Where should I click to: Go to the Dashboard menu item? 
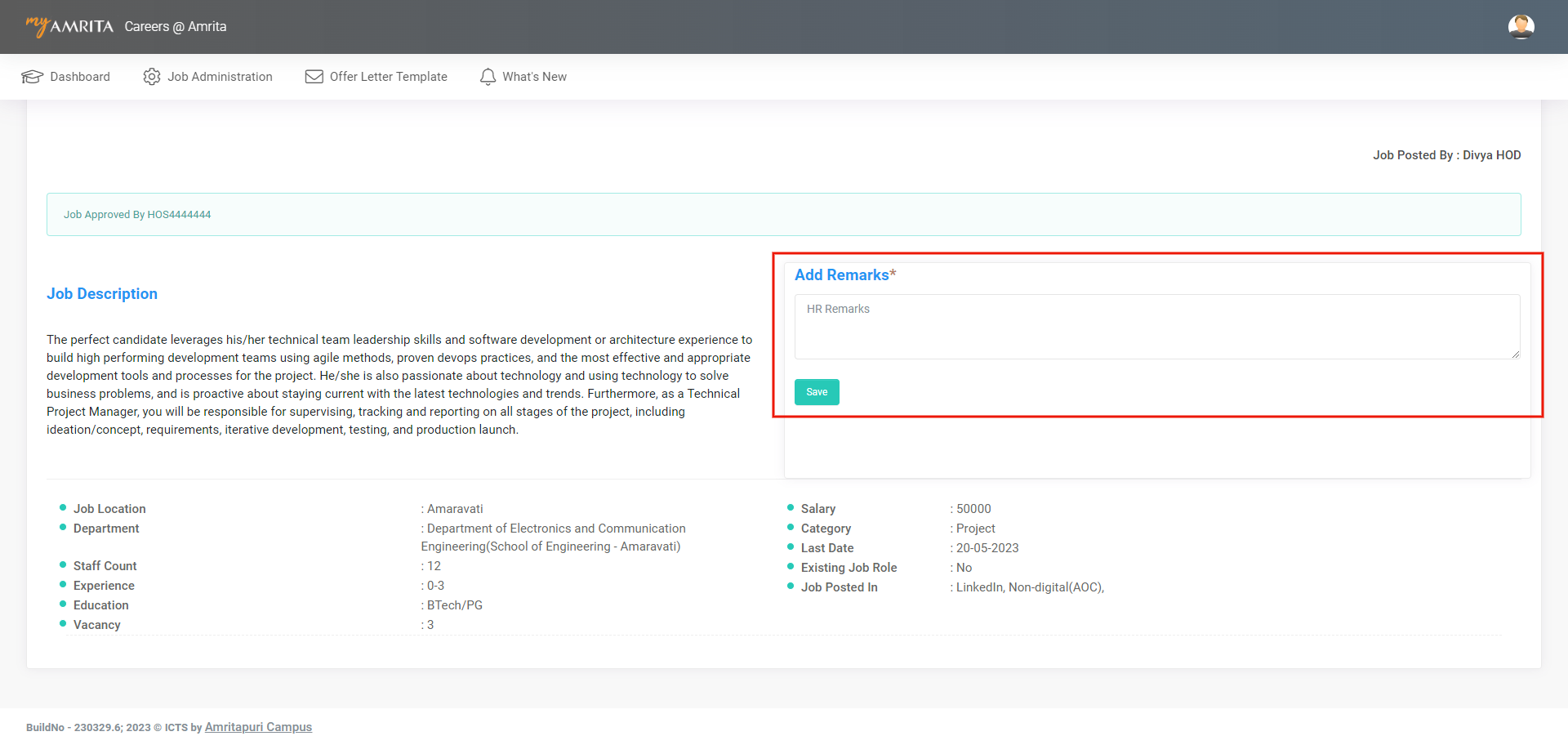[x=80, y=77]
